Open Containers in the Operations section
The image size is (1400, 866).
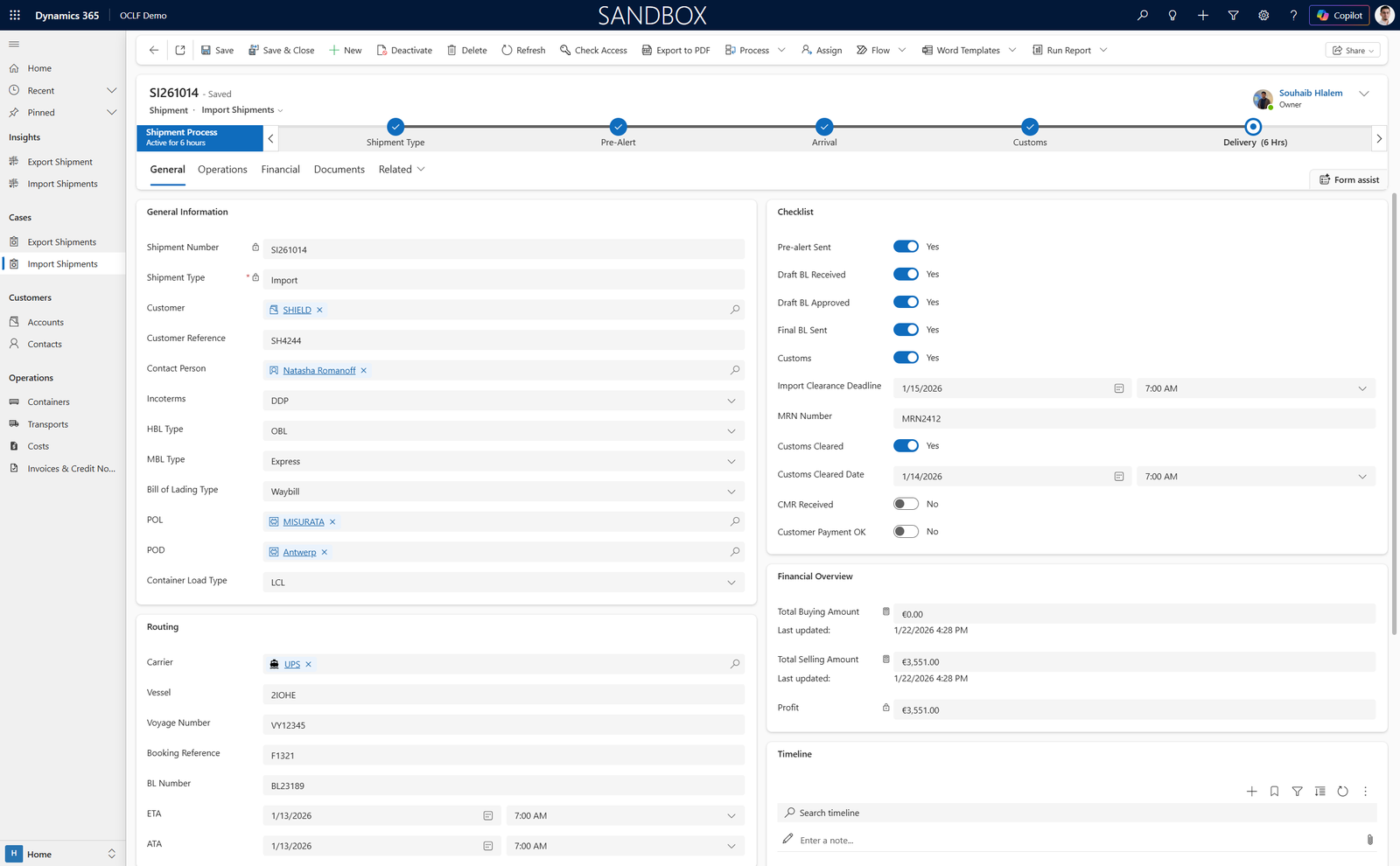[x=48, y=402]
